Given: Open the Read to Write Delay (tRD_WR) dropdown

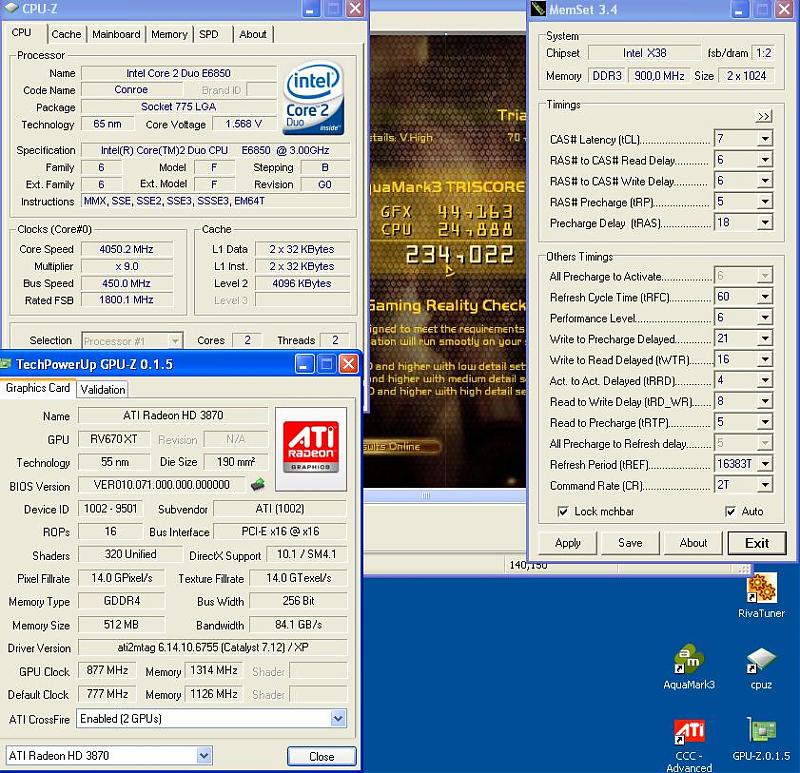Looking at the screenshot, I should tap(764, 401).
